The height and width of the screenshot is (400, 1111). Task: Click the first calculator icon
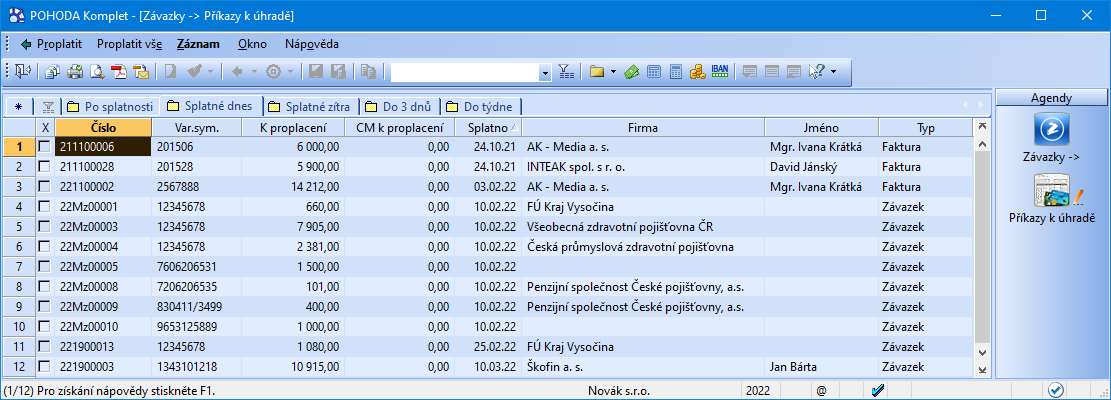coord(654,72)
